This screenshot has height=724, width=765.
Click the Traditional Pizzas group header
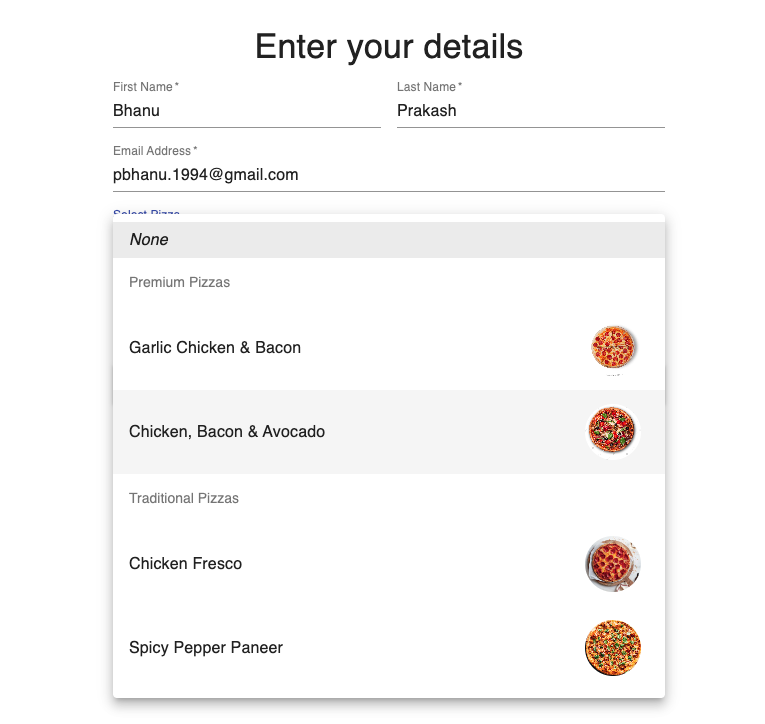[184, 498]
